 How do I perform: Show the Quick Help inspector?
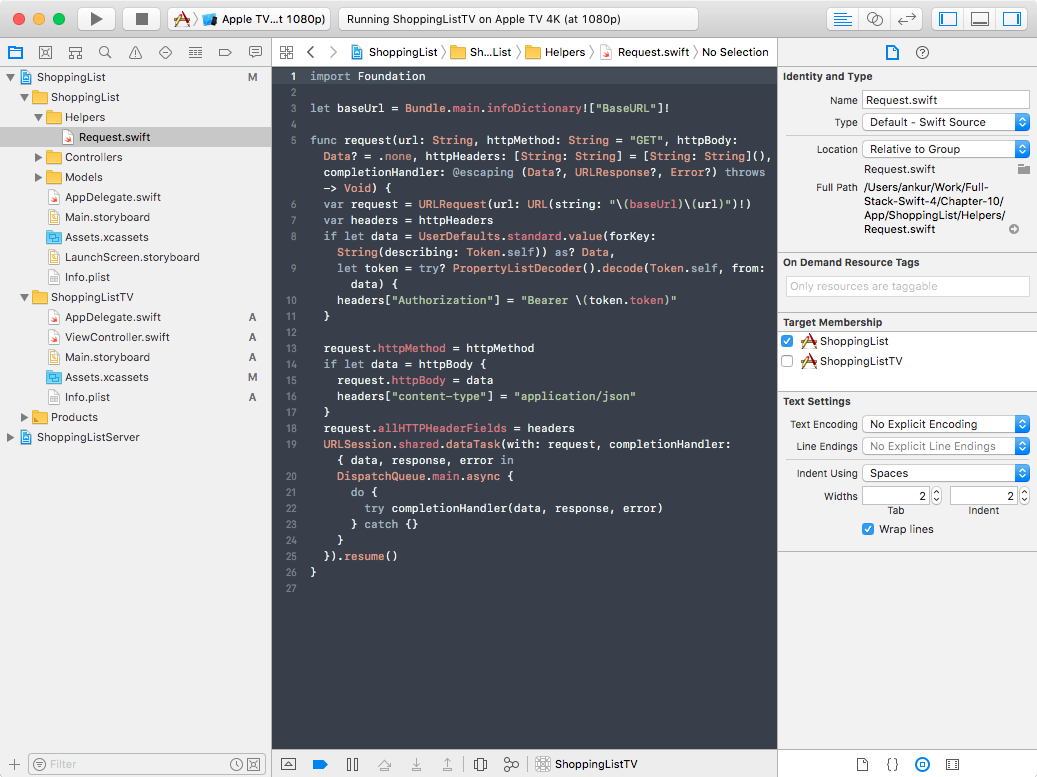922,52
